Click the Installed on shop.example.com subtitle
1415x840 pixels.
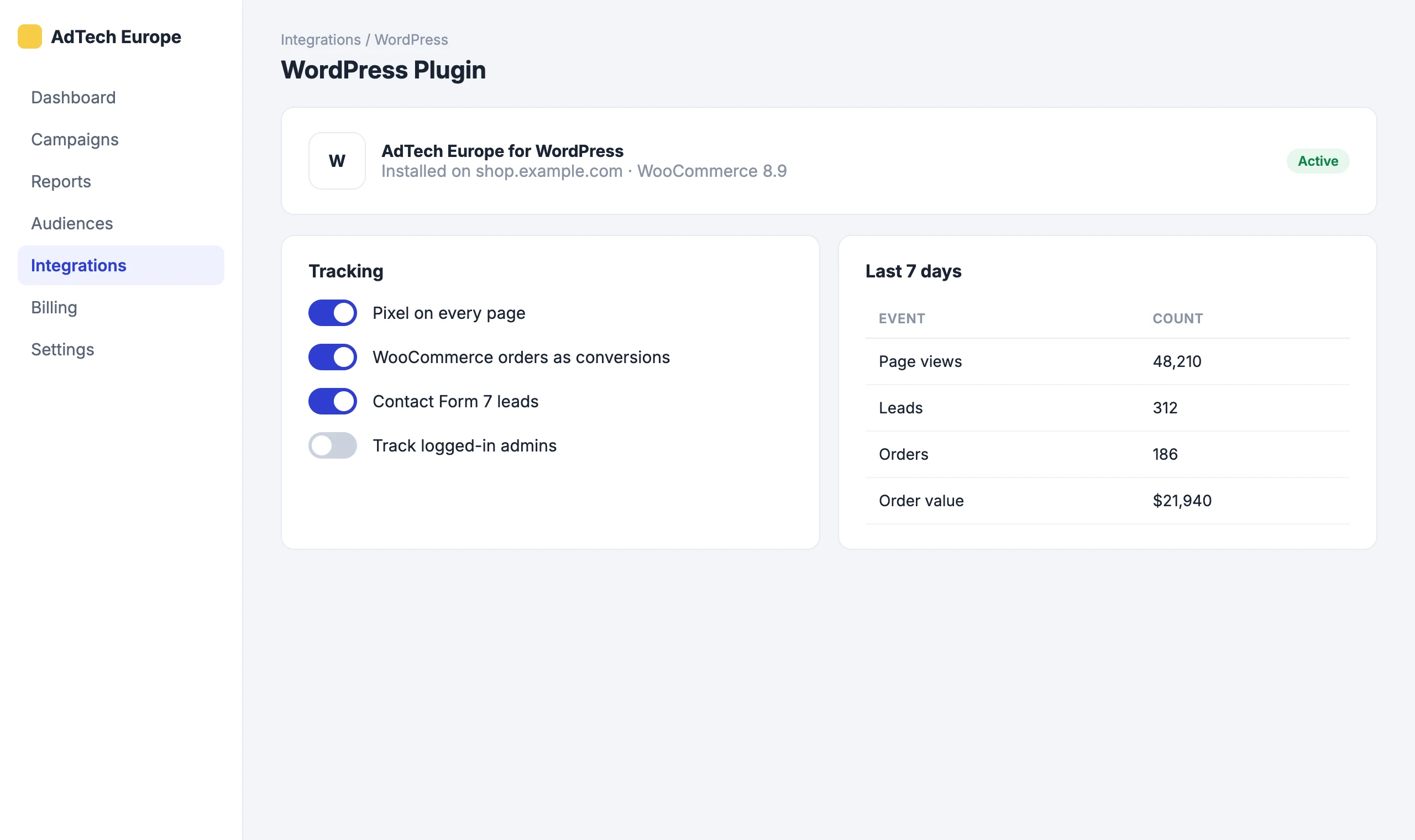[x=584, y=171]
